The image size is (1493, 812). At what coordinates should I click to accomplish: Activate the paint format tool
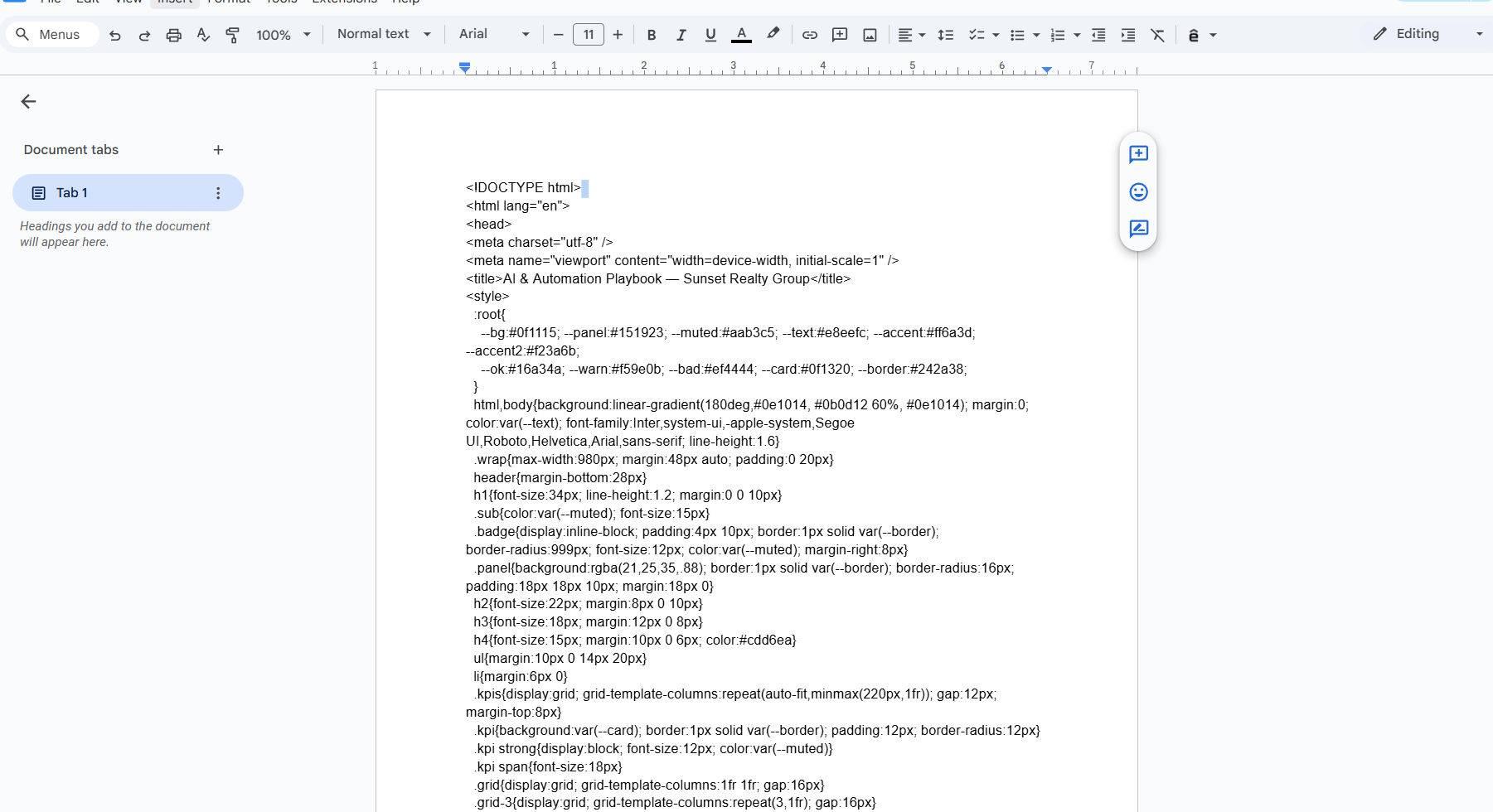point(233,35)
